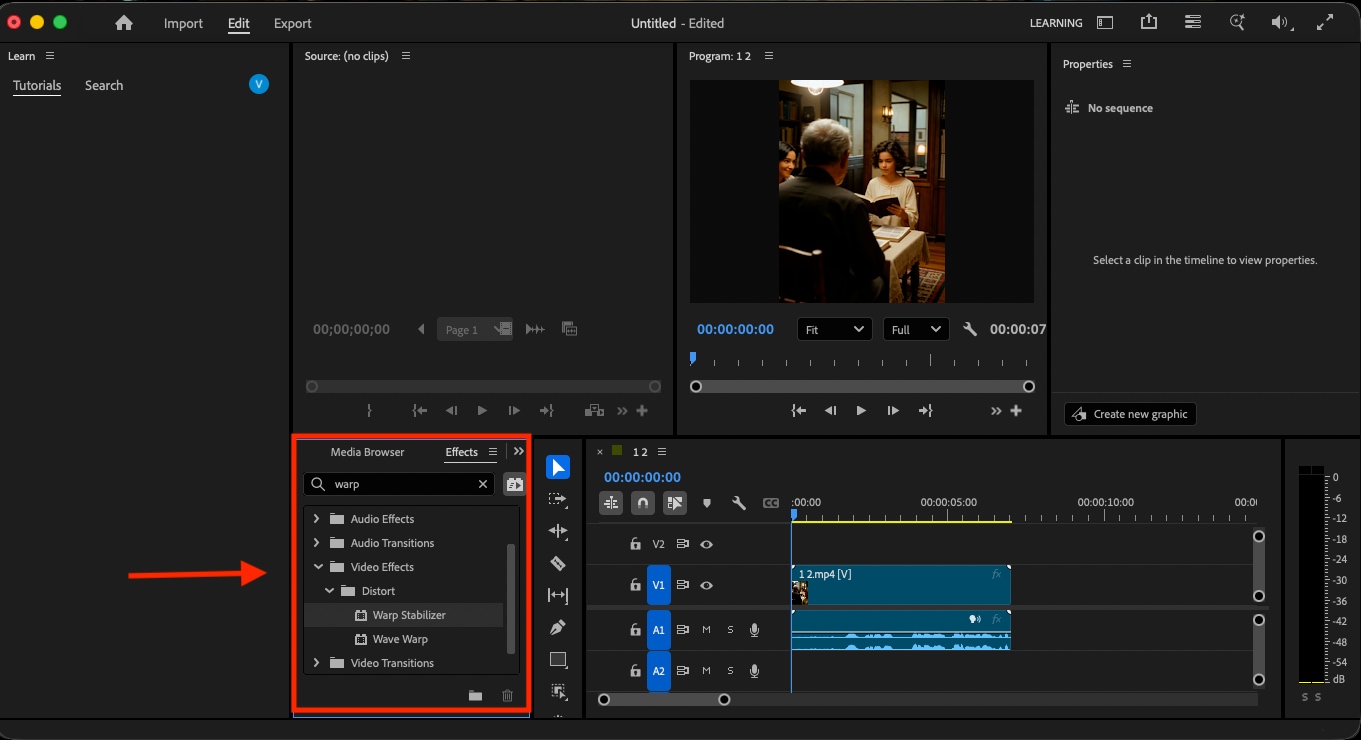
Task: Select the Pen tool in the tools panel
Action: 558,627
